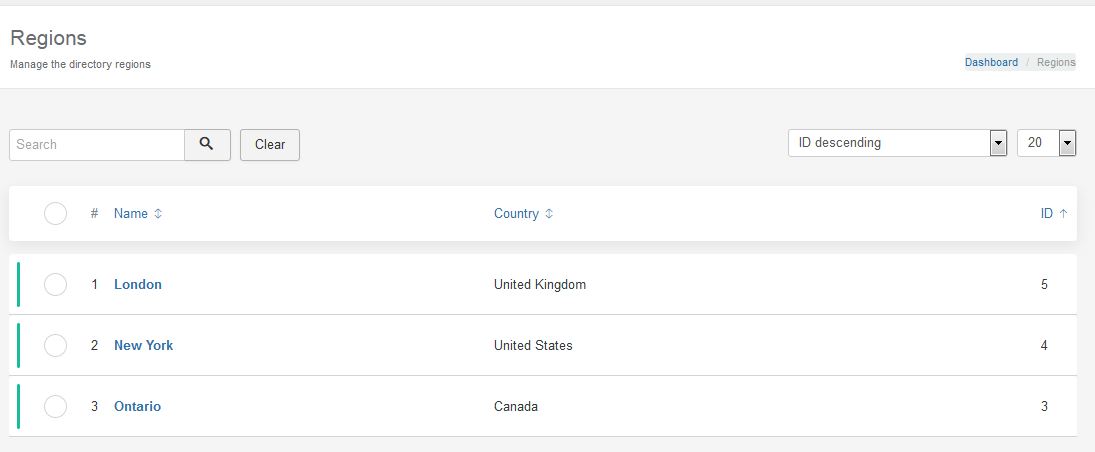1095x452 pixels.
Task: Click the Country column sort arrows icon
Action: pyautogui.click(x=549, y=214)
